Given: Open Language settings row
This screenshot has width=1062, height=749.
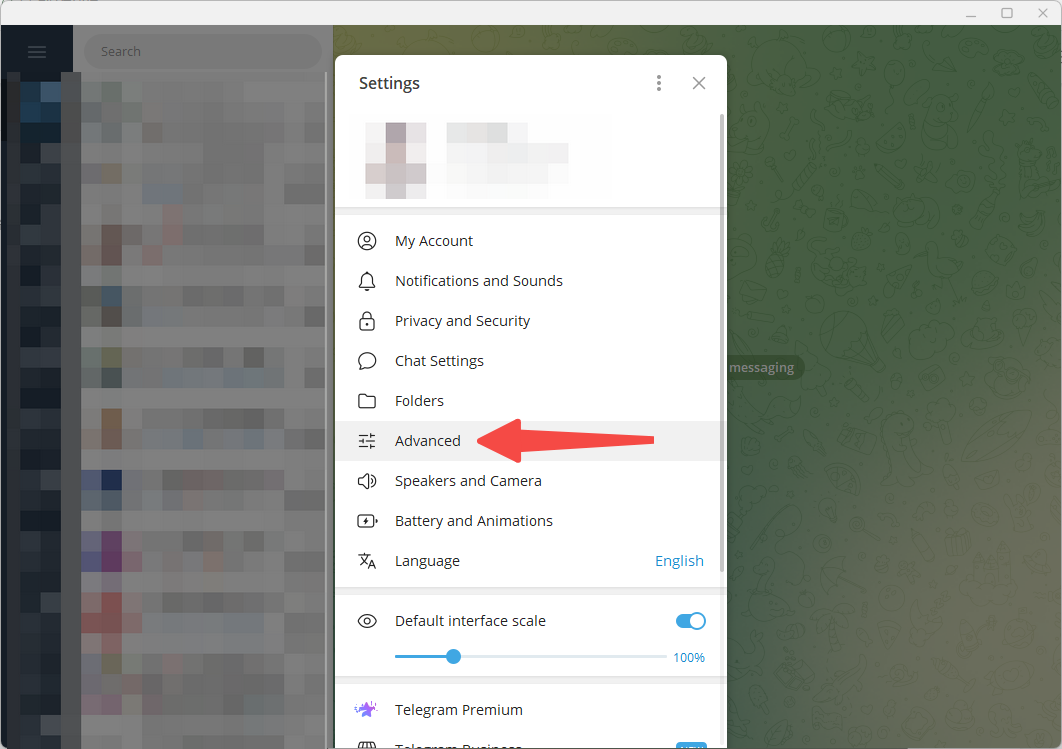Looking at the screenshot, I should tap(530, 561).
